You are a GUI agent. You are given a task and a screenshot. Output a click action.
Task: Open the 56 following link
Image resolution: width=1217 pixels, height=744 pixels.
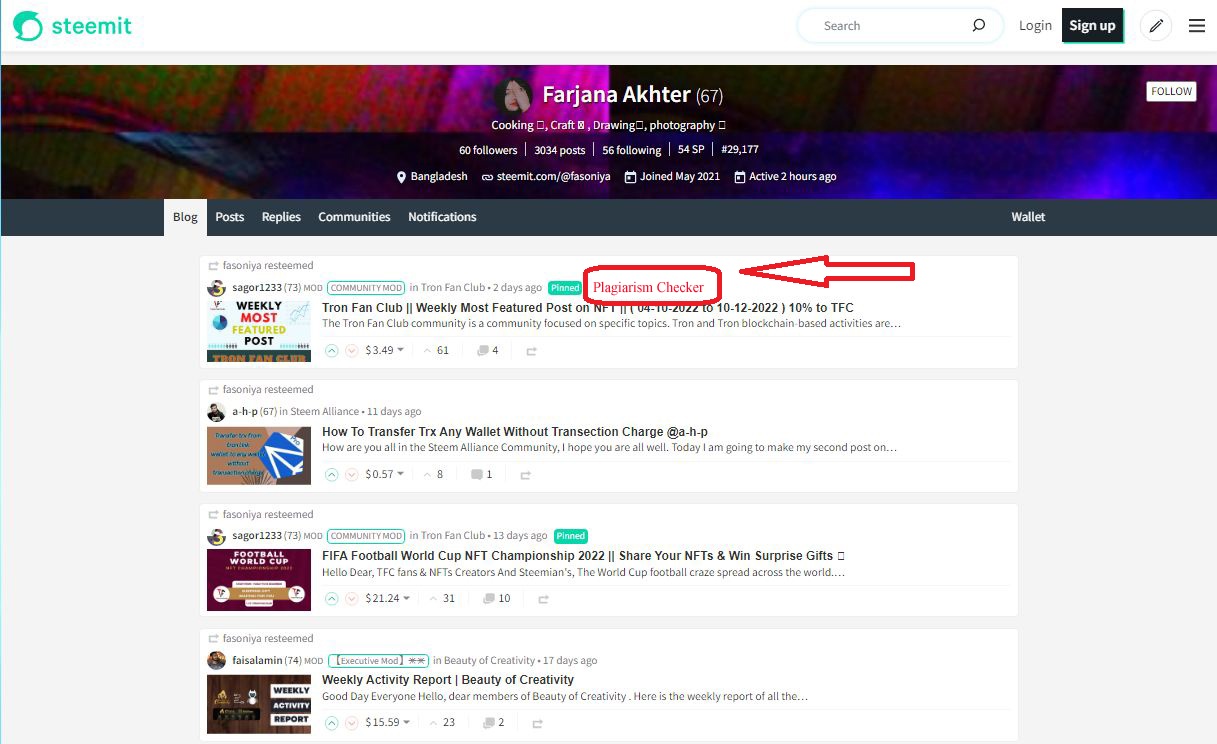tap(632, 150)
